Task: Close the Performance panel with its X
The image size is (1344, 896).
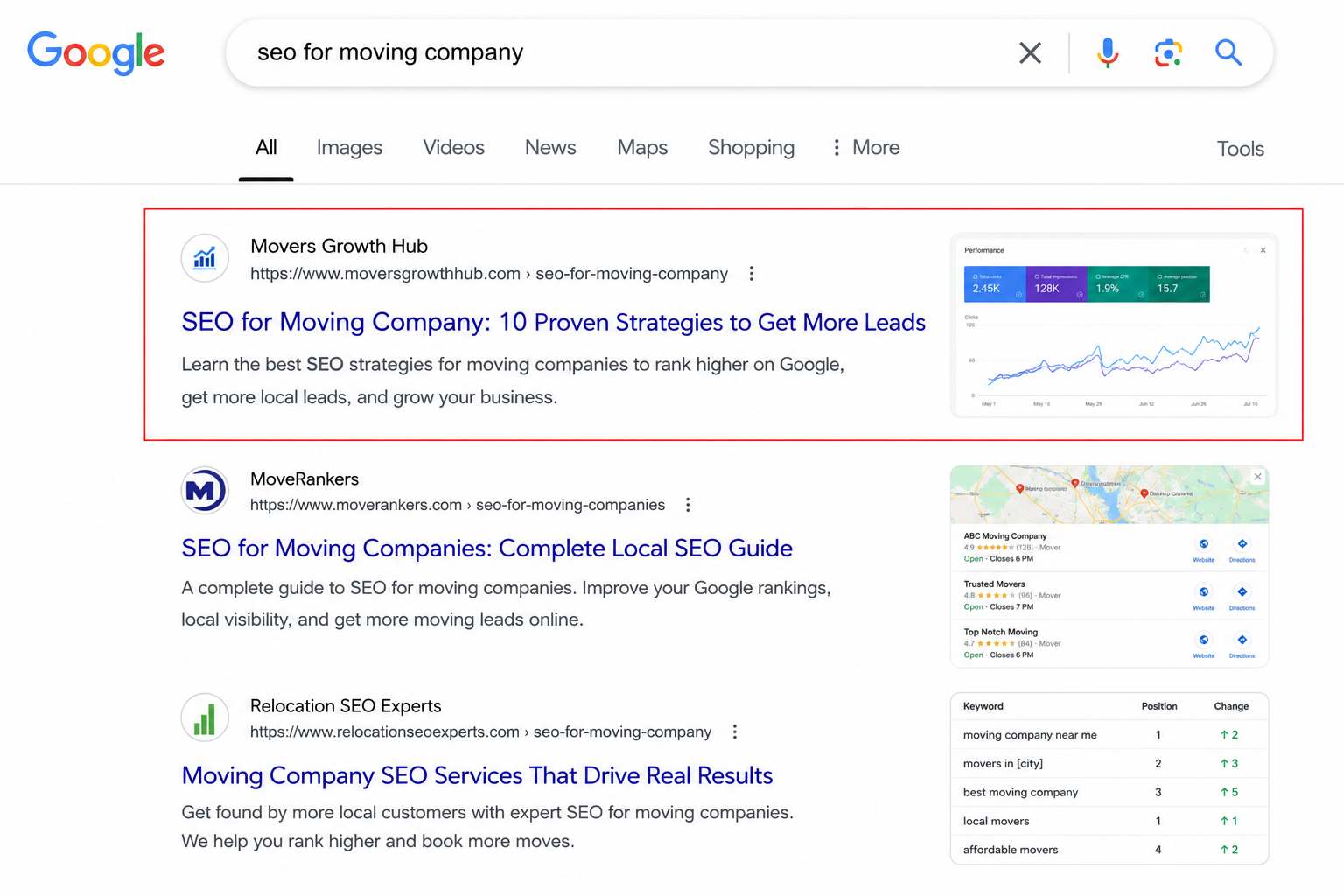Action: [x=1263, y=250]
